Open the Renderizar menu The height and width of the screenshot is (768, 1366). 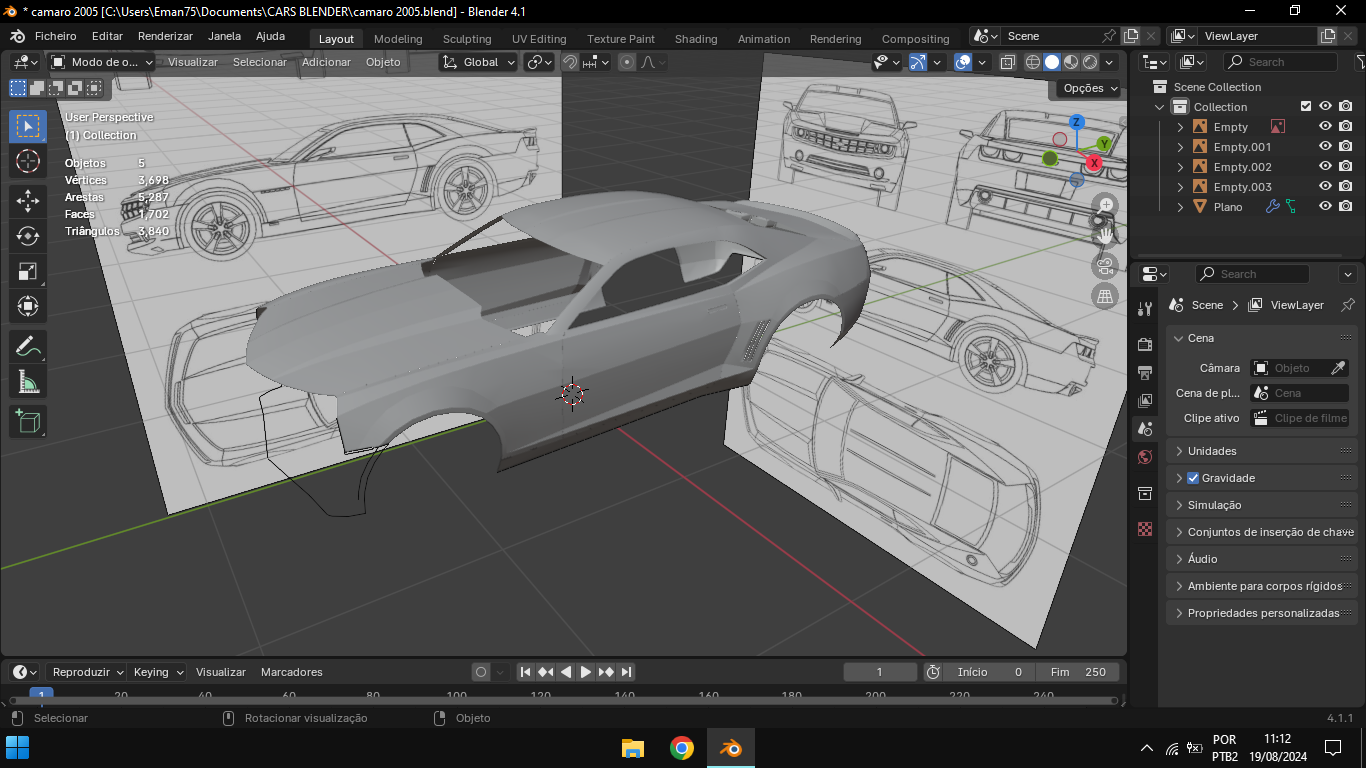tap(165, 36)
